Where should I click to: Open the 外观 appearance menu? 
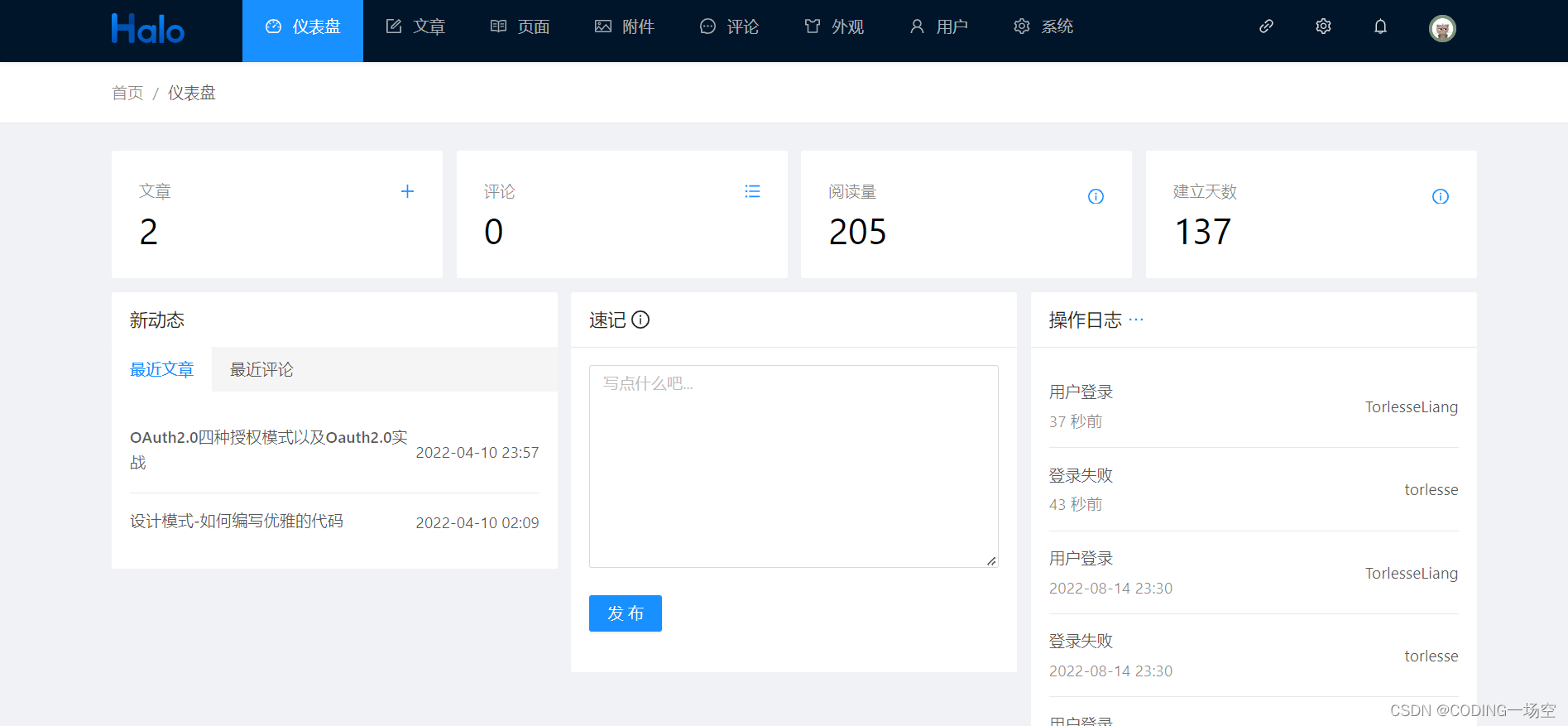834,27
